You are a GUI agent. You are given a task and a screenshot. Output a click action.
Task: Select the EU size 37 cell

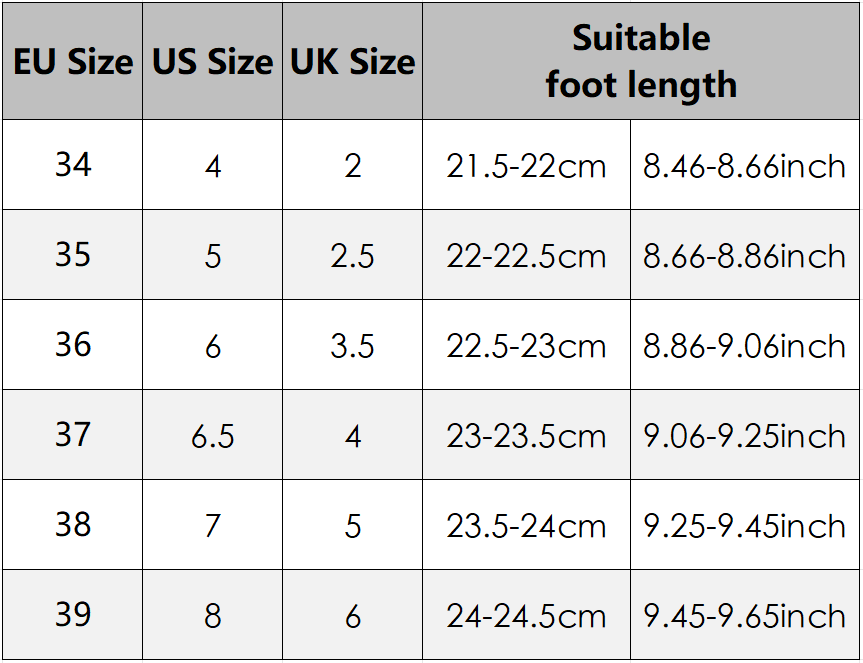(x=73, y=435)
